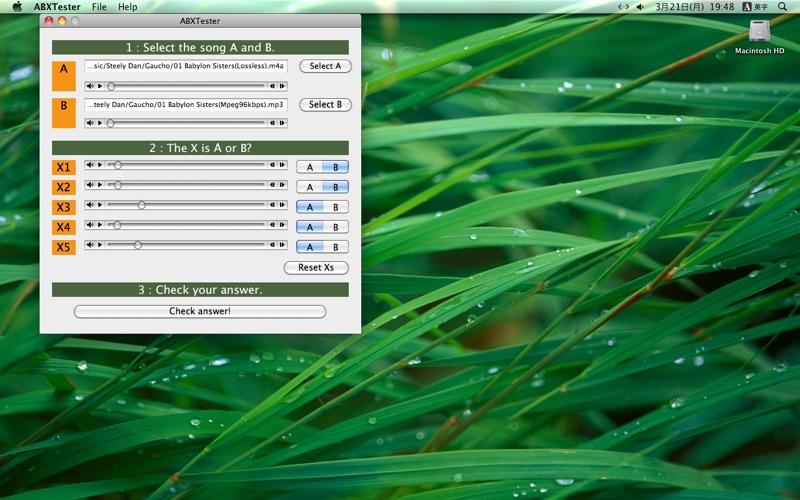Open the File menu

tap(99, 7)
